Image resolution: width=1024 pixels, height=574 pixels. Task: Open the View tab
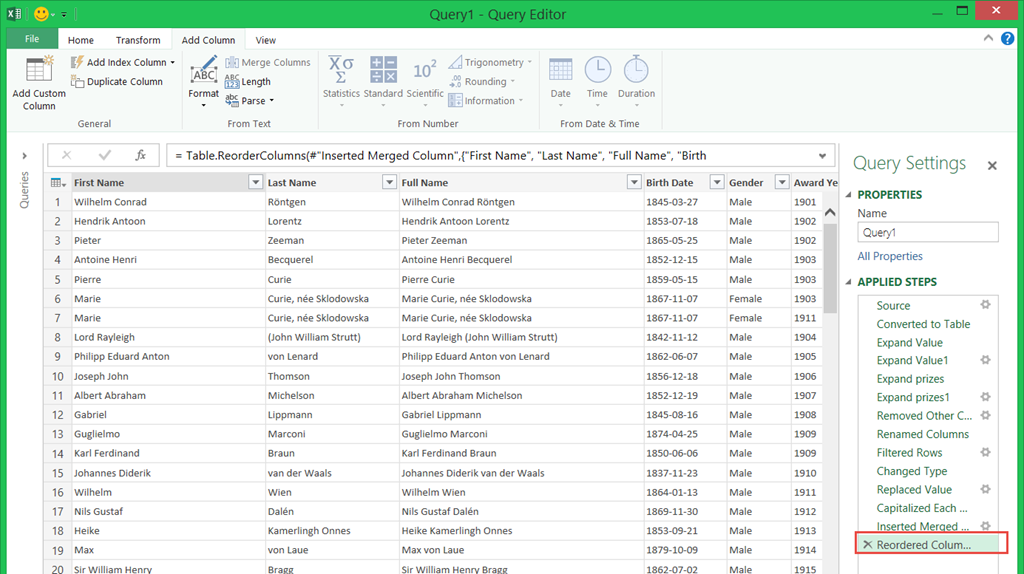coord(266,40)
